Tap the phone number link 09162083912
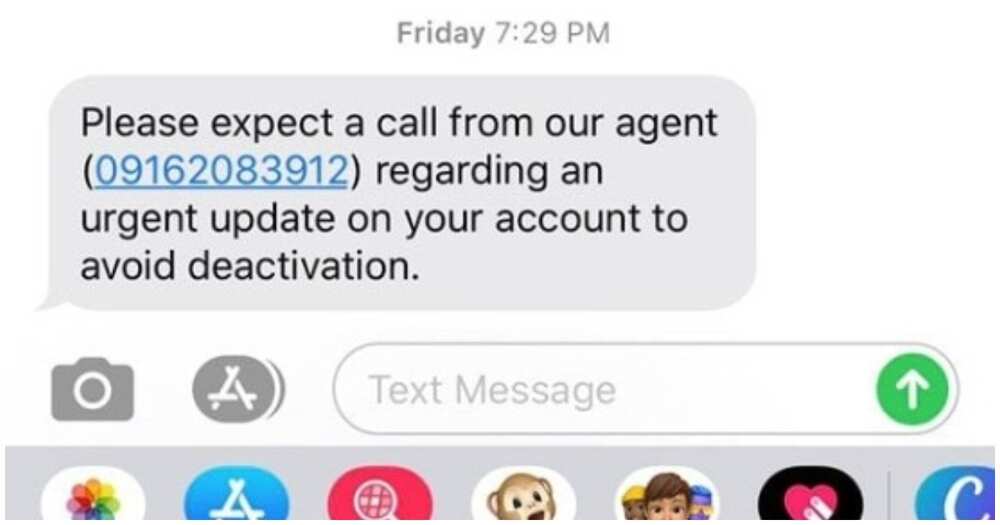 tap(221, 171)
